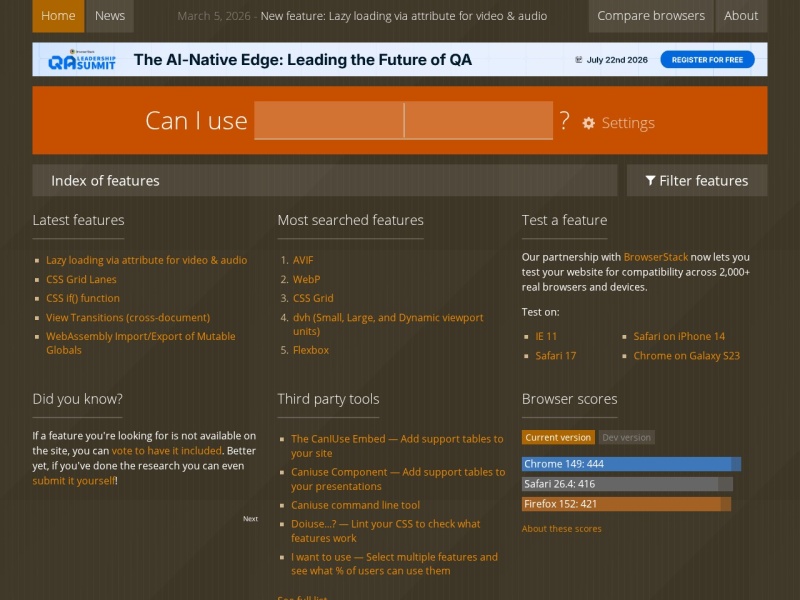Viewport: 800px width, 600px height.
Task: Click the Filter features funnel icon
Action: pos(650,181)
